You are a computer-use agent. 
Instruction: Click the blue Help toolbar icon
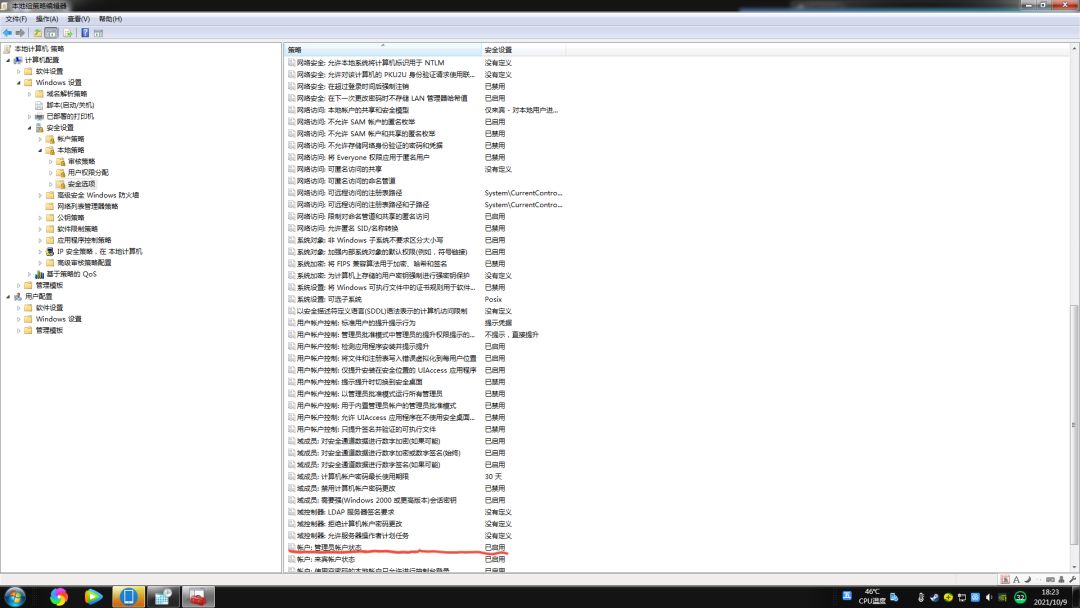coord(85,32)
